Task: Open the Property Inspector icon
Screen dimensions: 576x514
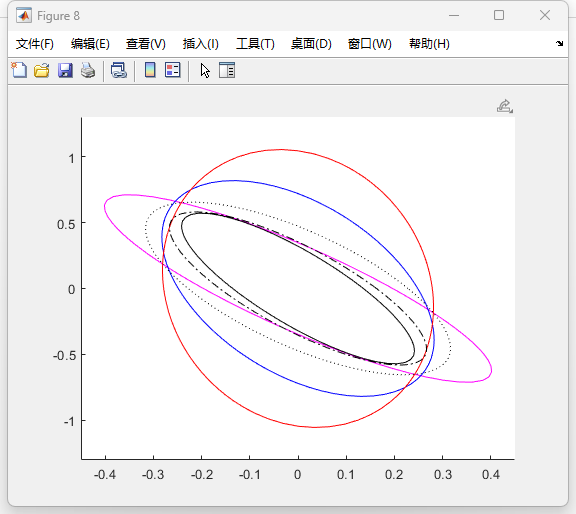Action: pos(227,70)
